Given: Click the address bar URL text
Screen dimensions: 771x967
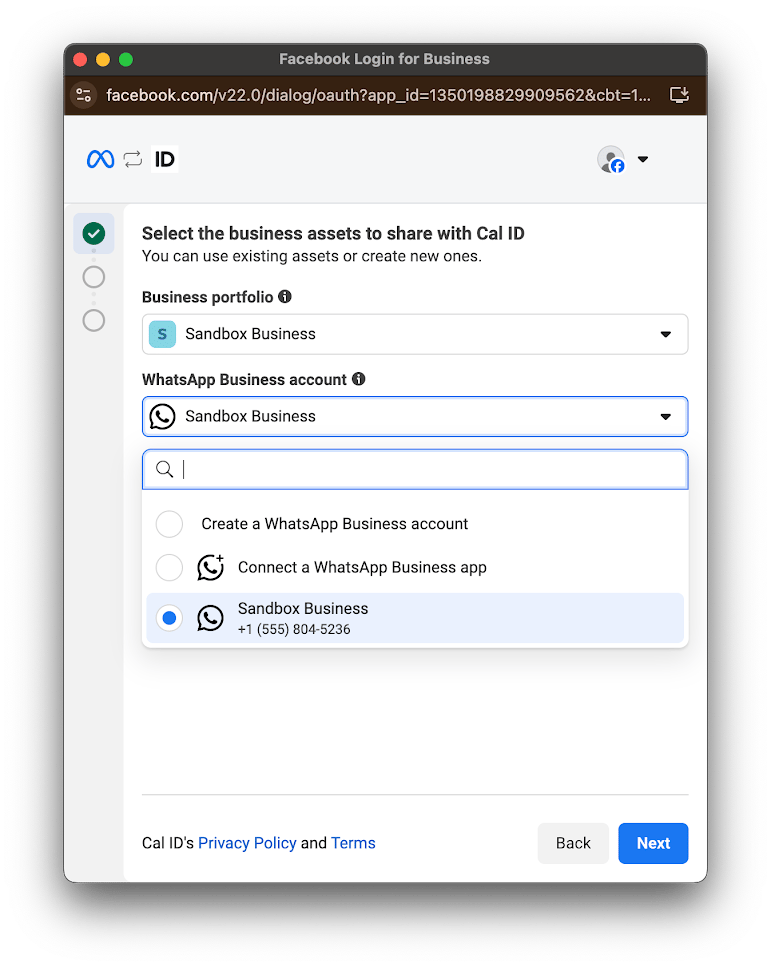Looking at the screenshot, I should pos(378,95).
